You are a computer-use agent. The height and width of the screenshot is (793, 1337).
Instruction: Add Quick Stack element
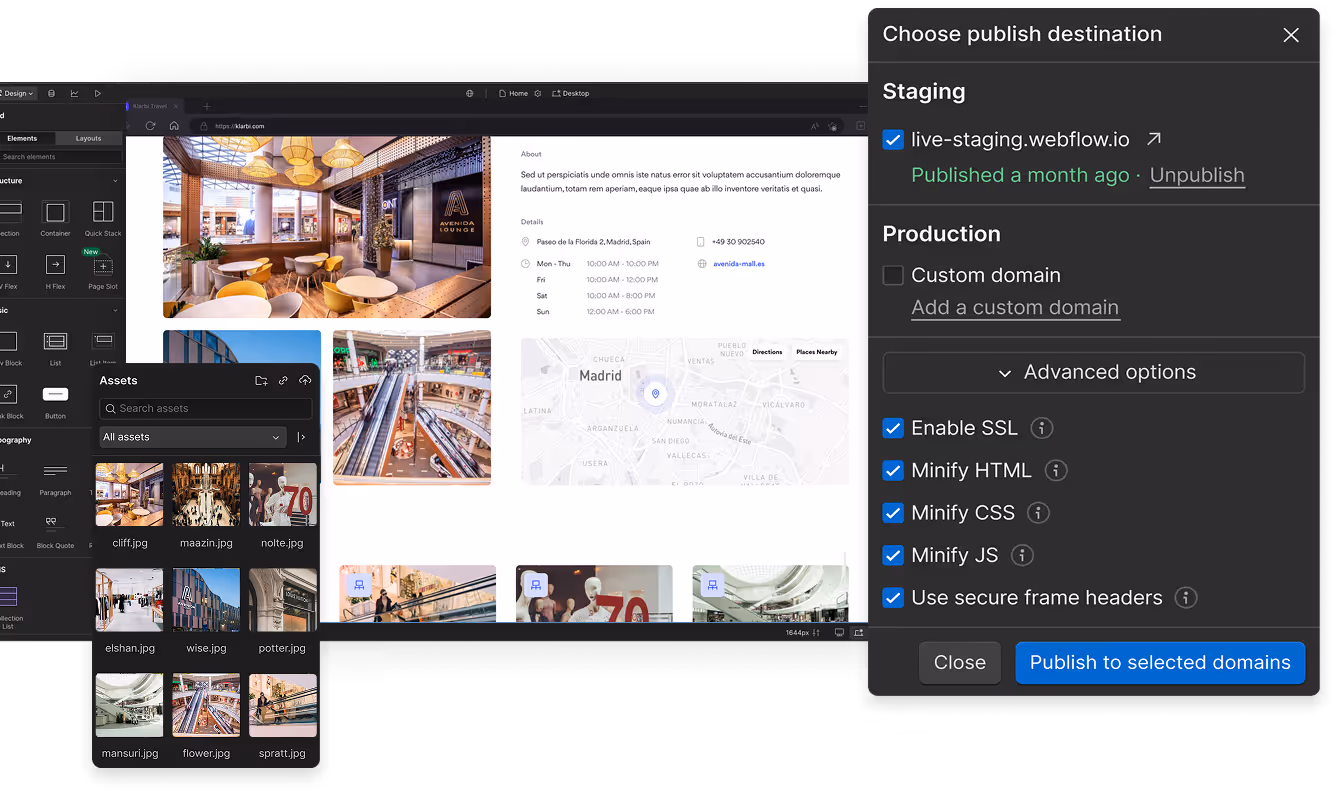103,218
